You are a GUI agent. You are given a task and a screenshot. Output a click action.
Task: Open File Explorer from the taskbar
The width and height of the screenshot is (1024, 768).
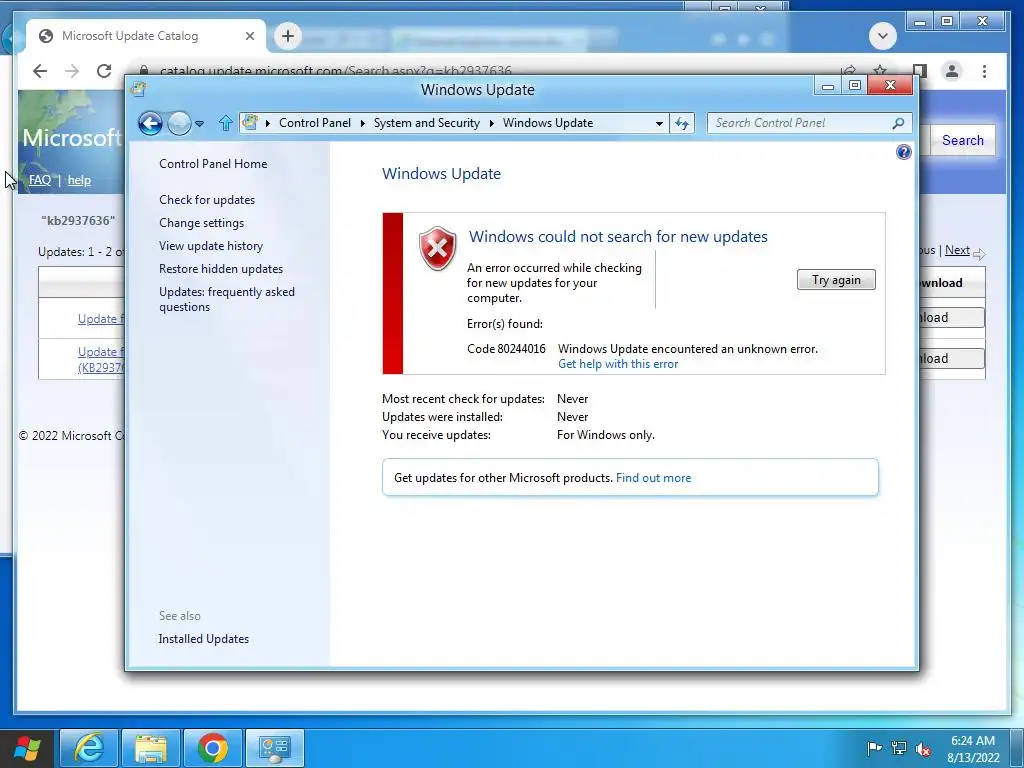[151, 748]
